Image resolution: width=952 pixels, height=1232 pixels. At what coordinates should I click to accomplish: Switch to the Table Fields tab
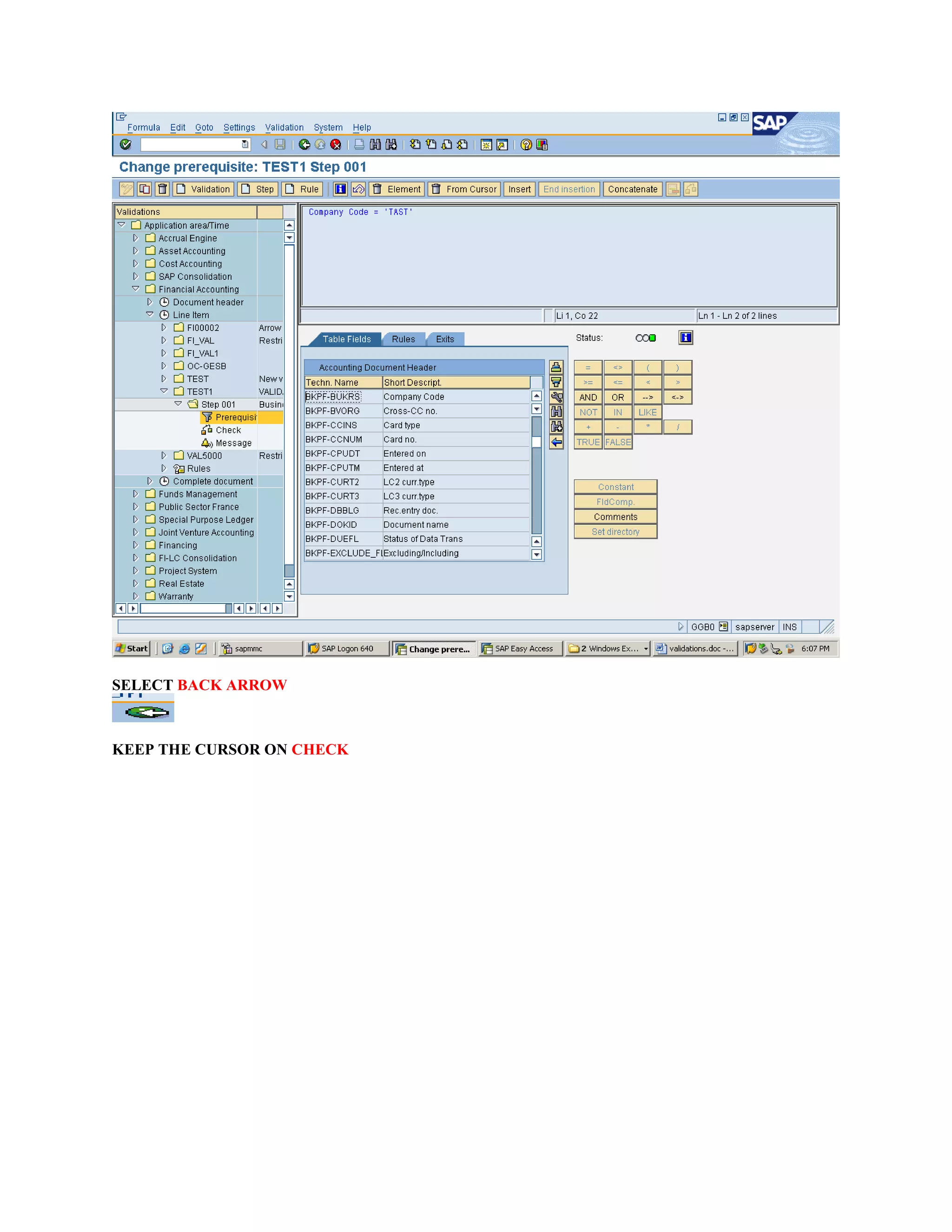(346, 339)
